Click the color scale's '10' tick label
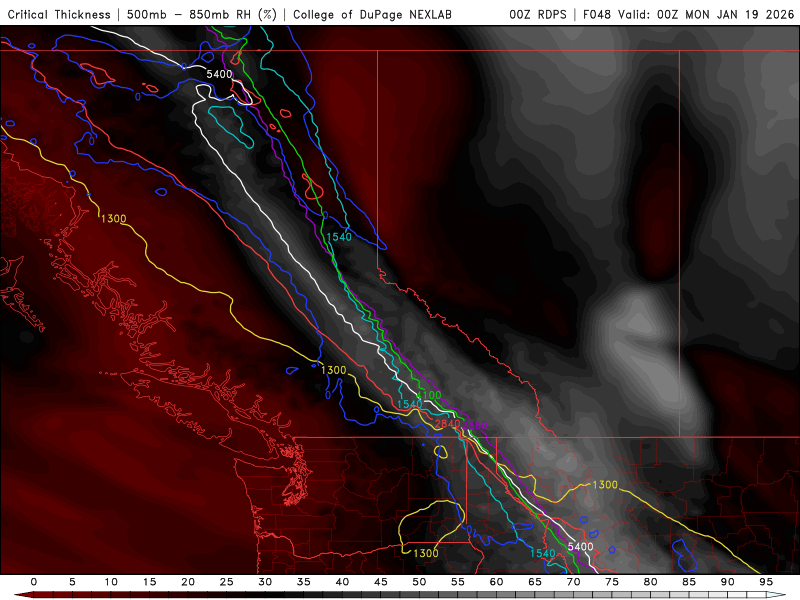This screenshot has width=800, height=600. click(x=111, y=582)
